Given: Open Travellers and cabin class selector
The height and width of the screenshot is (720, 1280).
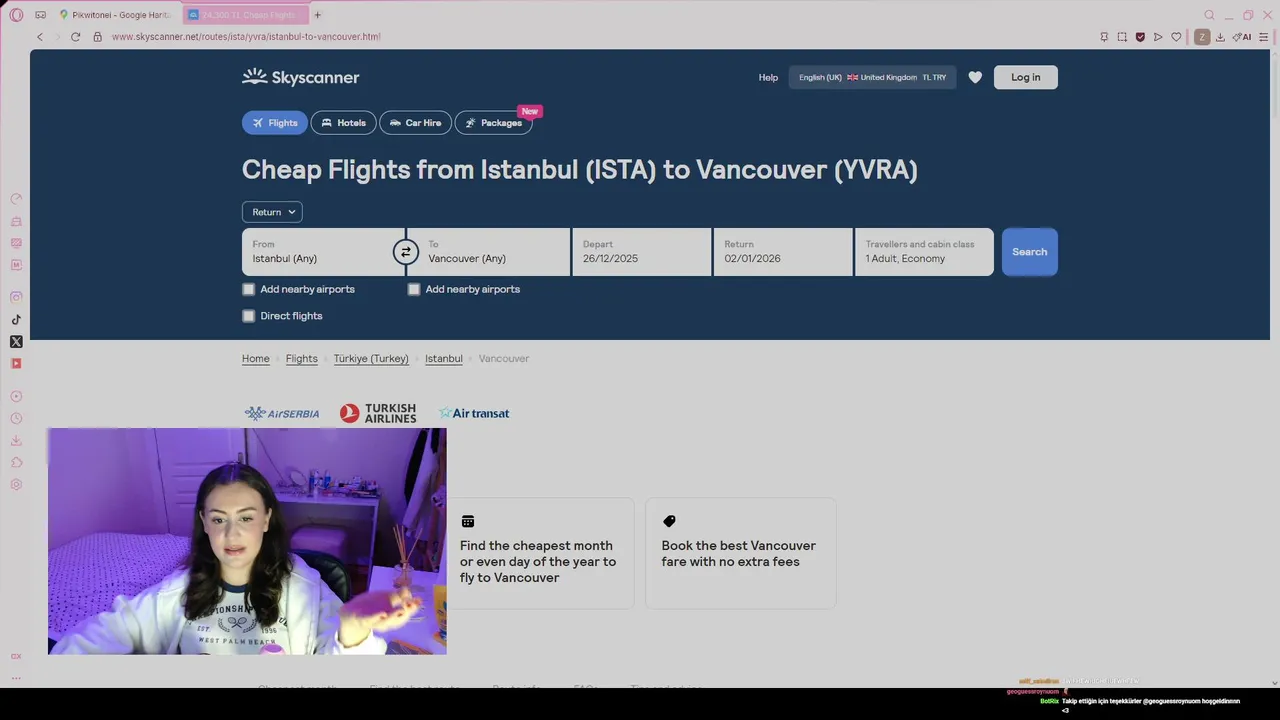Looking at the screenshot, I should point(924,252).
